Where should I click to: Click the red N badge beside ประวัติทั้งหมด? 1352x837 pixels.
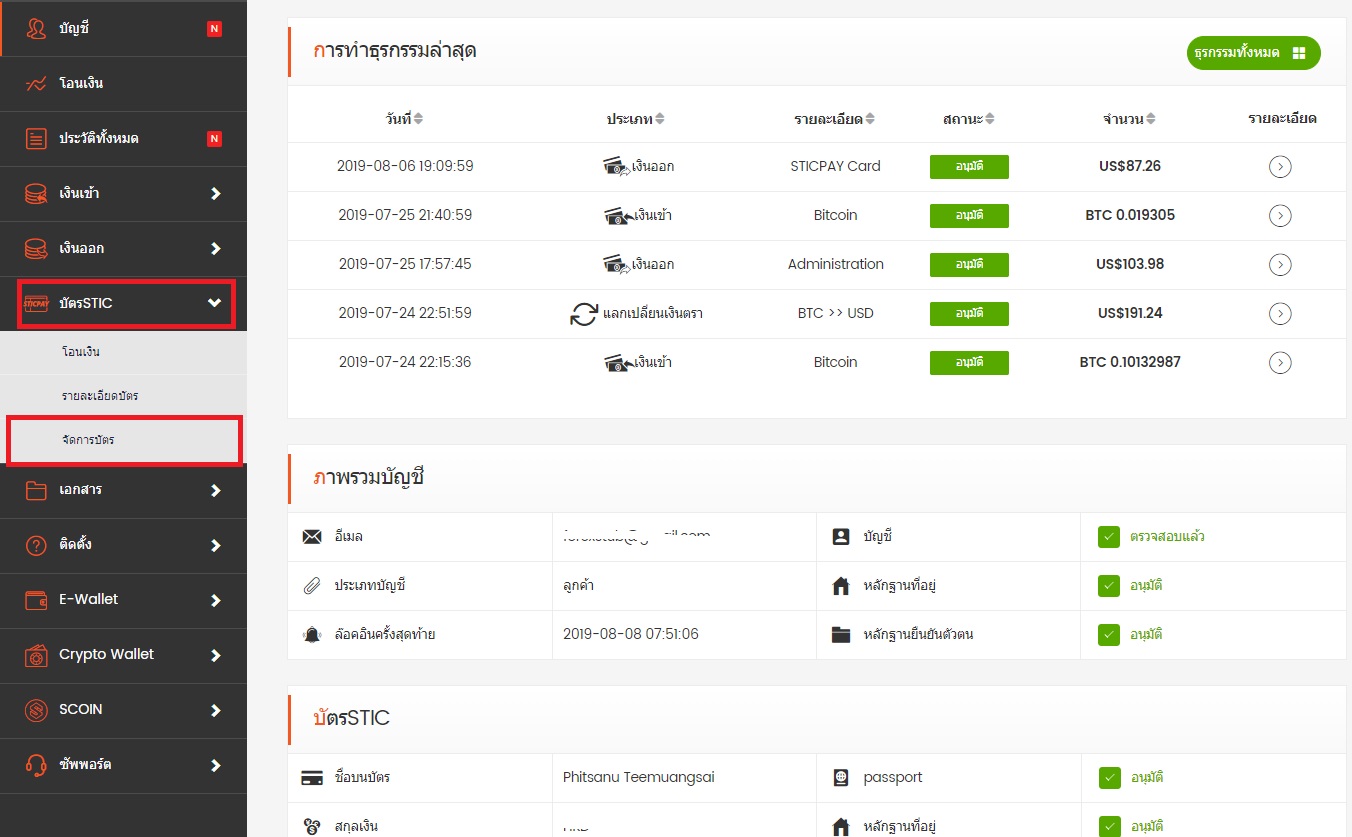point(214,138)
